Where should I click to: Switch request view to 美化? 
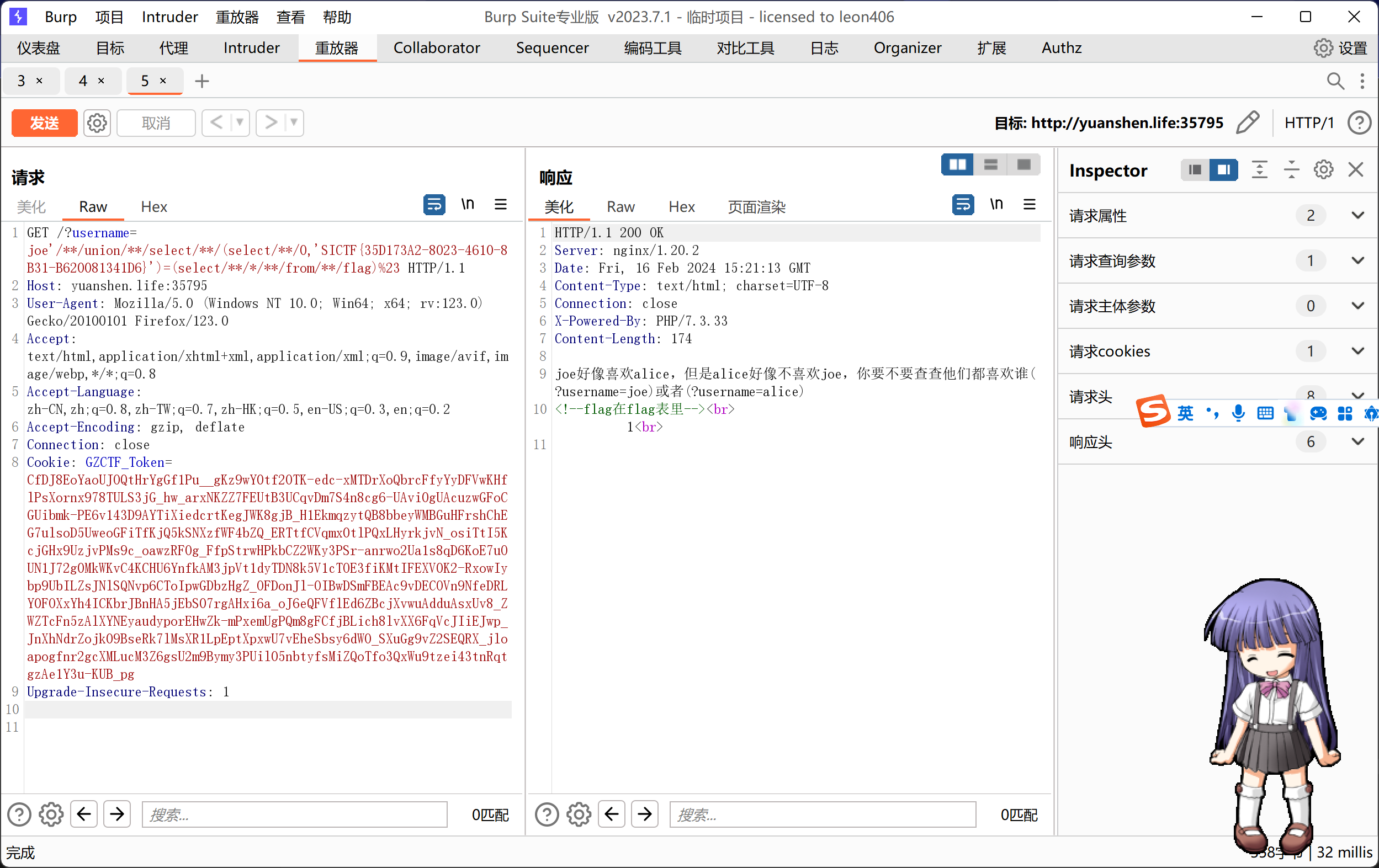(31, 207)
